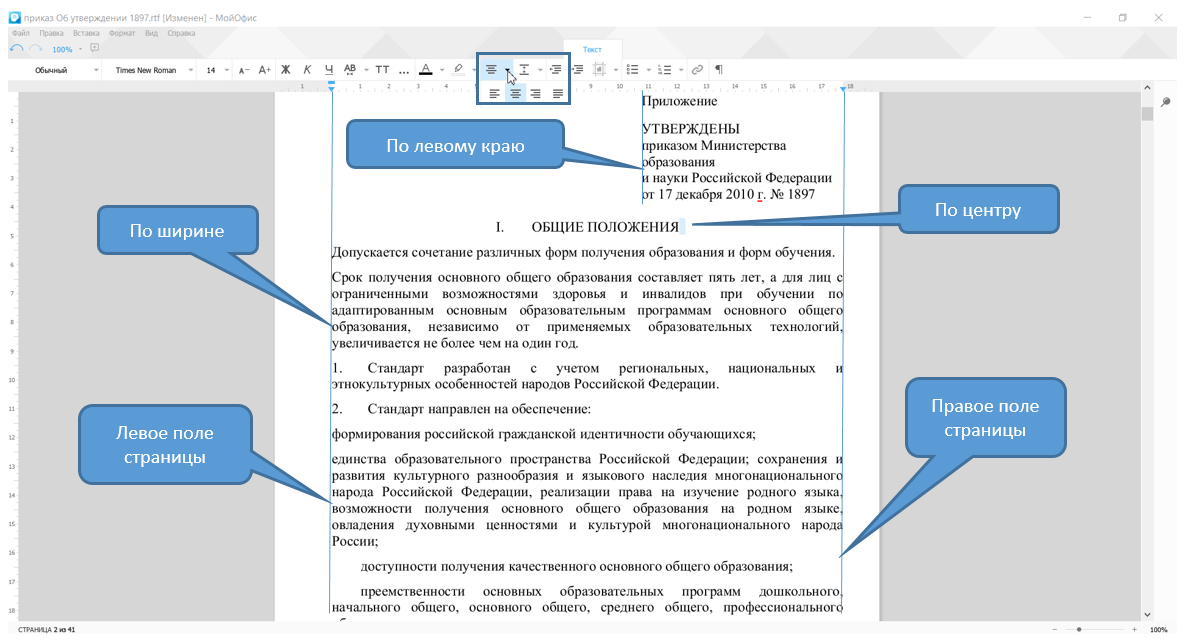
Task: Click the AB character spacing icon
Action: tap(350, 69)
